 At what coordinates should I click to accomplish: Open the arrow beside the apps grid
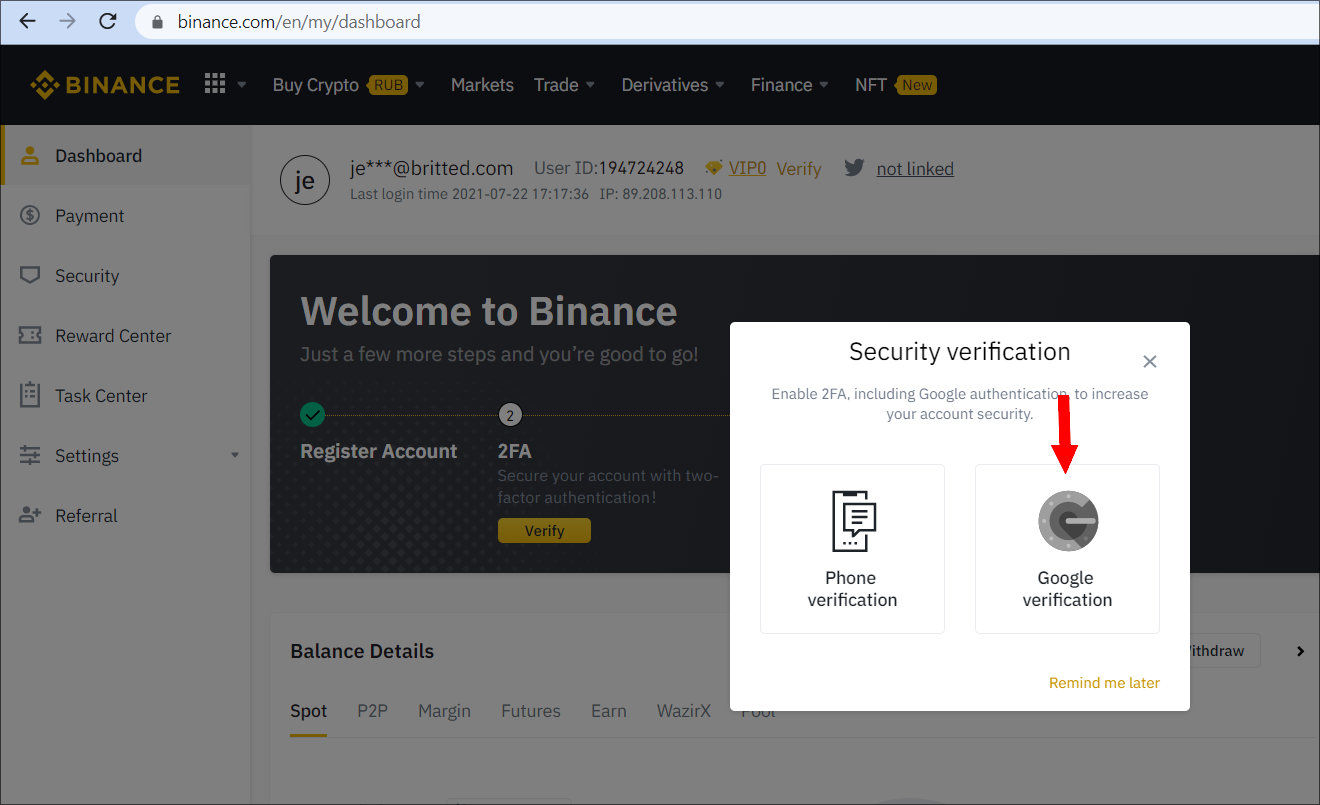242,85
